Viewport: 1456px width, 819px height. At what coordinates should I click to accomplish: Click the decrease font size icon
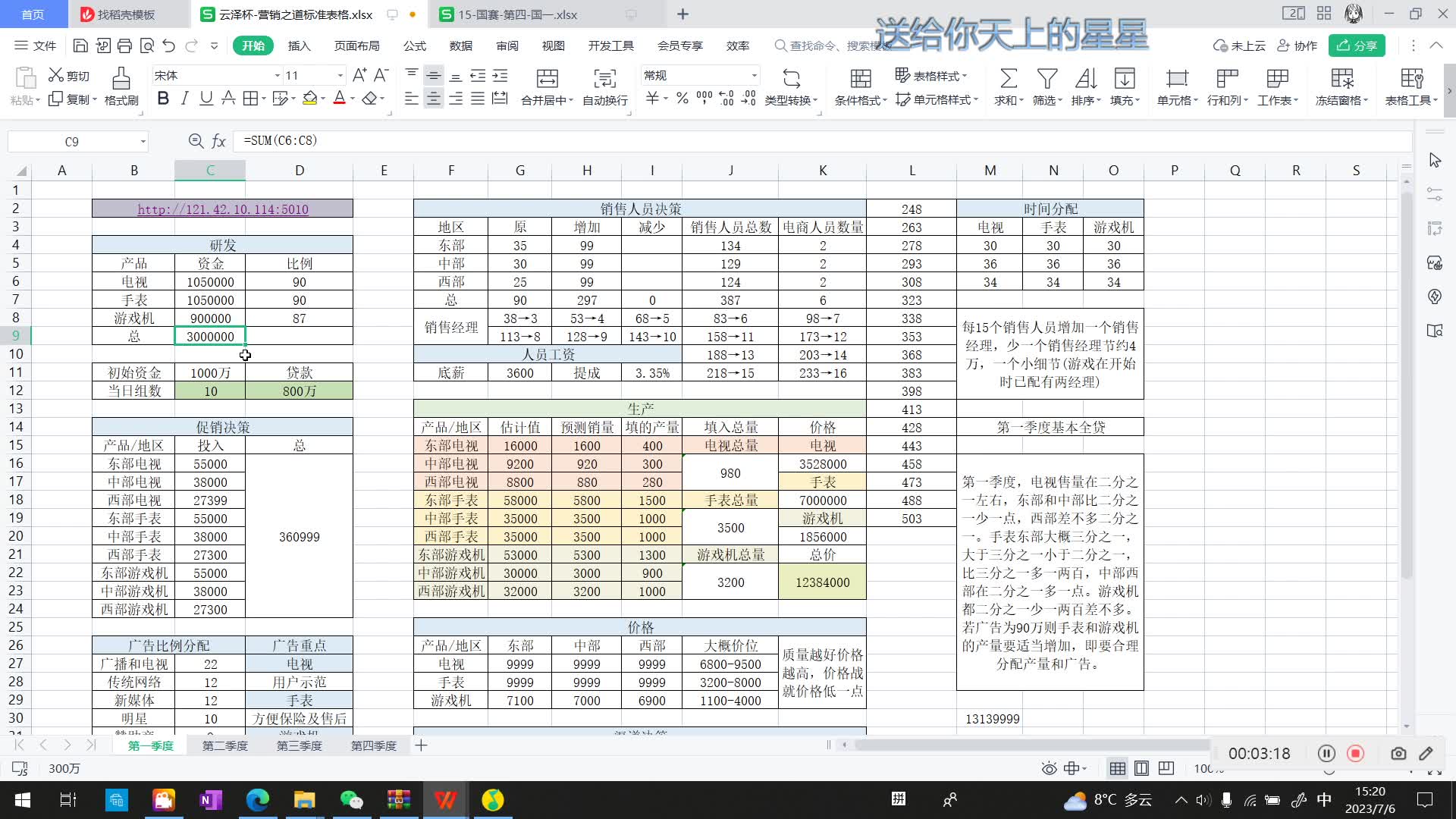tap(381, 75)
